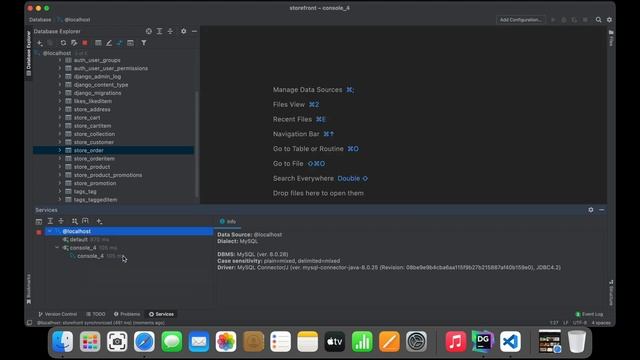The height and width of the screenshot is (360, 640).
Task: Open the Add Configuration dropdown
Action: coord(521,20)
